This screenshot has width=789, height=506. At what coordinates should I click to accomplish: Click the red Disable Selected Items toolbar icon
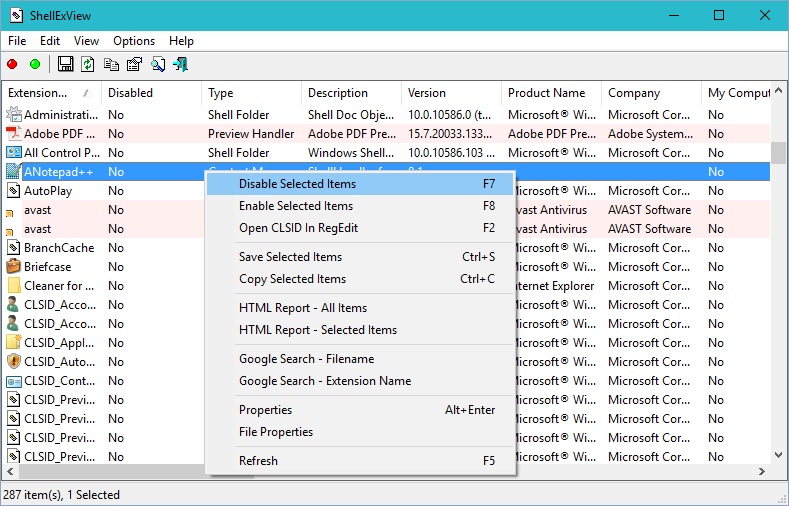coord(12,65)
